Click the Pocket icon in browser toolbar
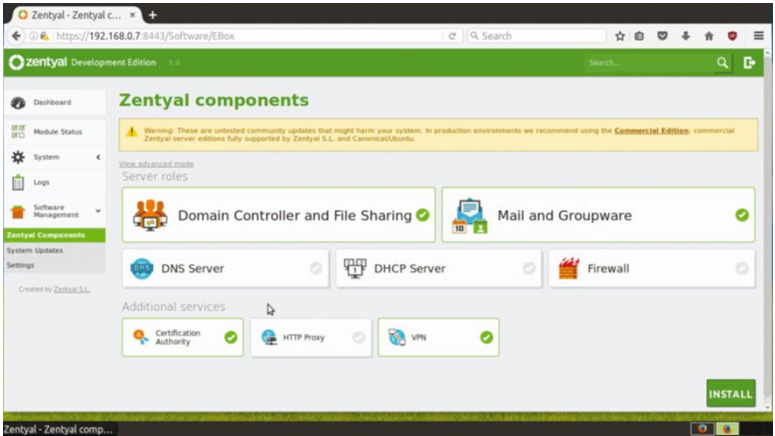The width and height of the screenshot is (775, 436). pos(662,36)
